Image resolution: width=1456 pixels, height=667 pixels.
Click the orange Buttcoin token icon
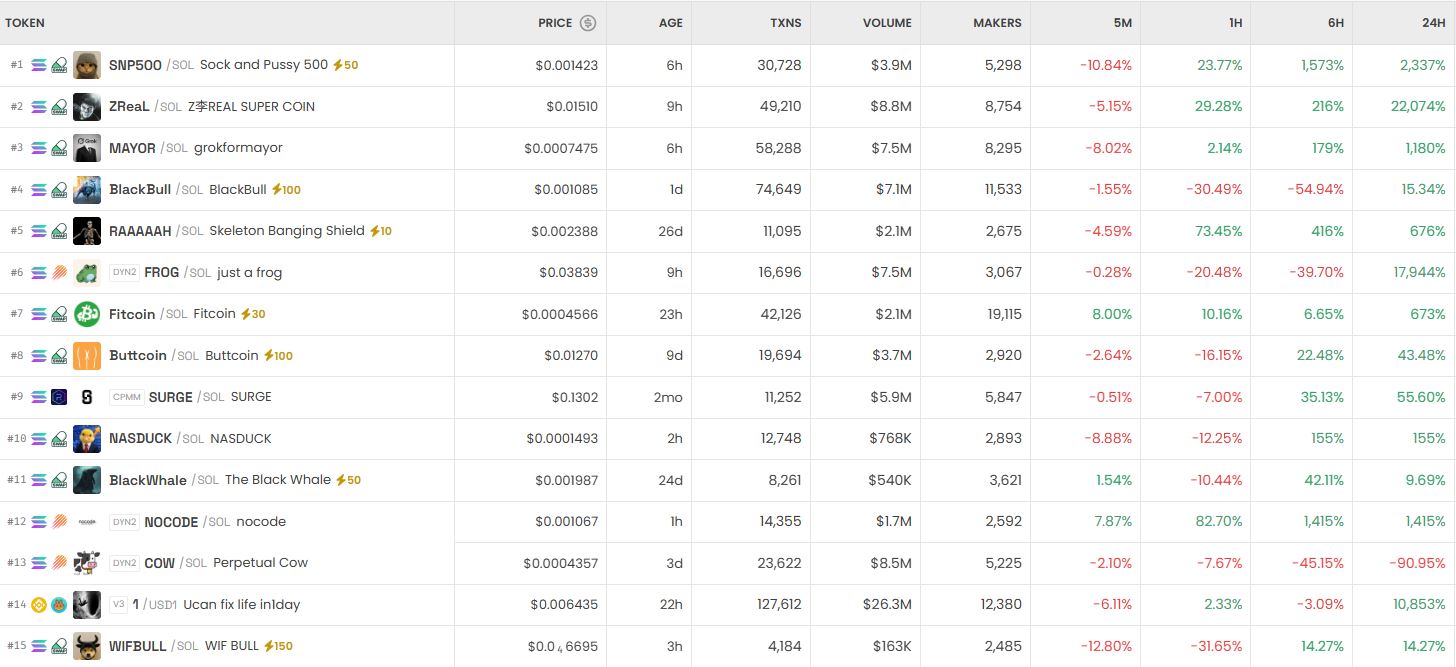pyautogui.click(x=87, y=356)
